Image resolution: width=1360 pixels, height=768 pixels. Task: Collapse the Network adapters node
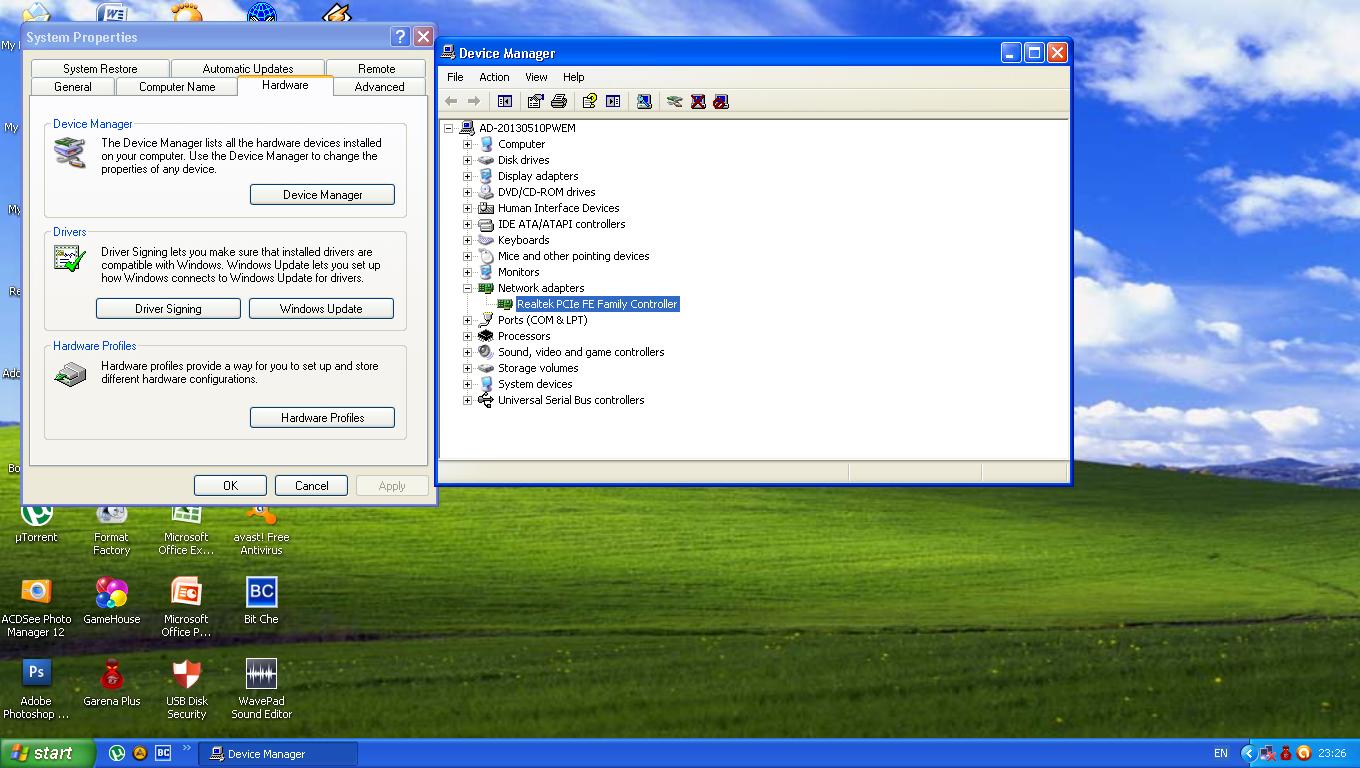[467, 288]
